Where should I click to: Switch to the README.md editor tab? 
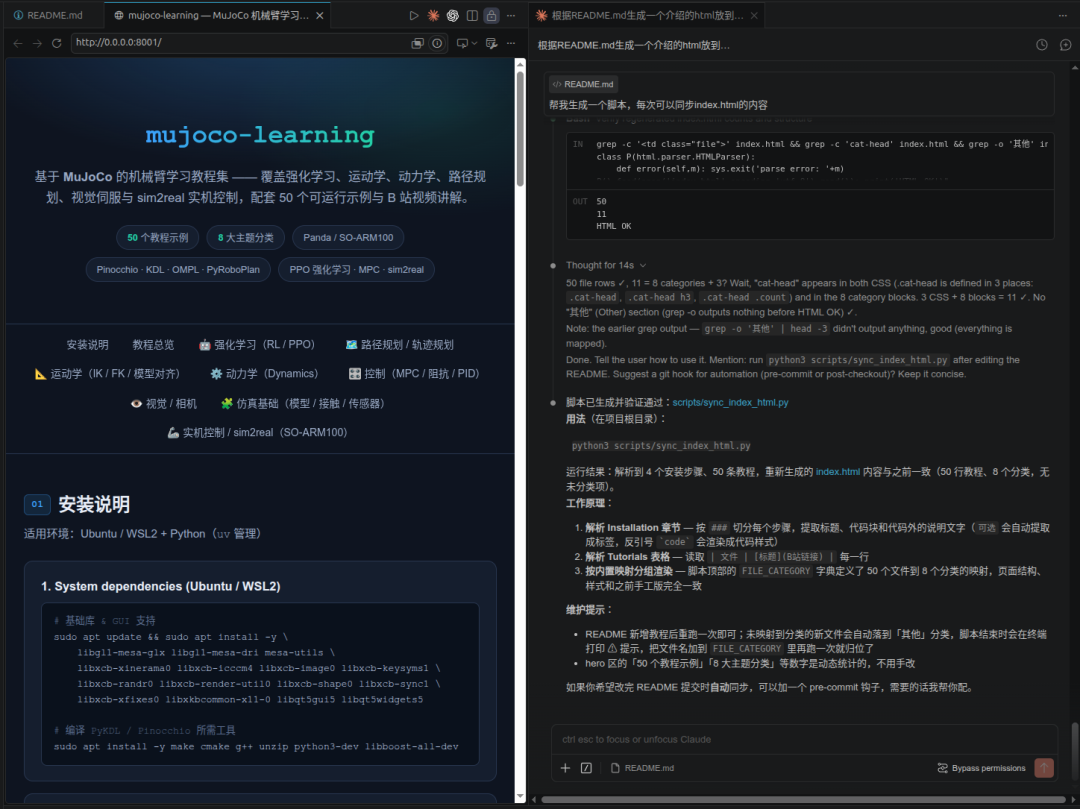coord(48,15)
